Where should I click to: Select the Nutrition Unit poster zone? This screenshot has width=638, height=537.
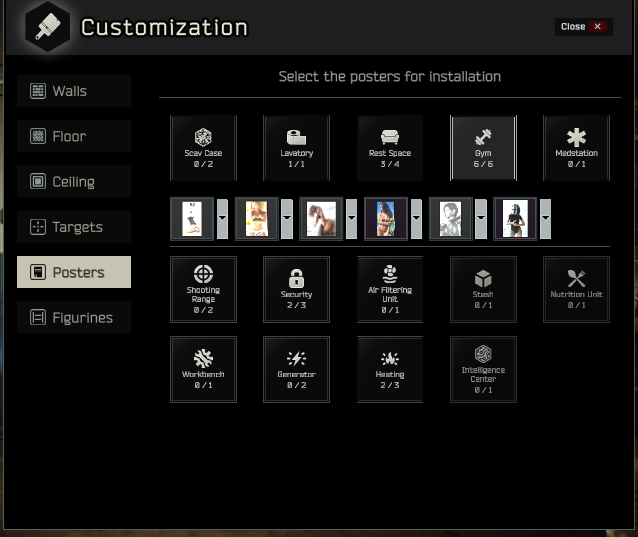tap(576, 289)
